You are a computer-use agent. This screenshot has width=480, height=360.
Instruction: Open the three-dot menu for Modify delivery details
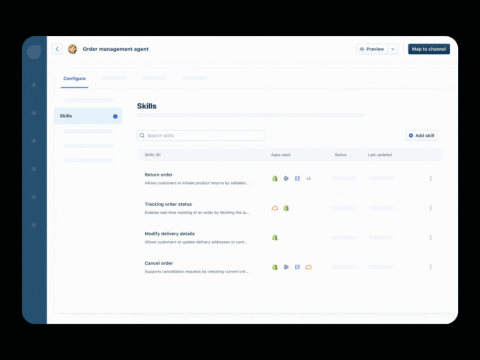(x=431, y=237)
